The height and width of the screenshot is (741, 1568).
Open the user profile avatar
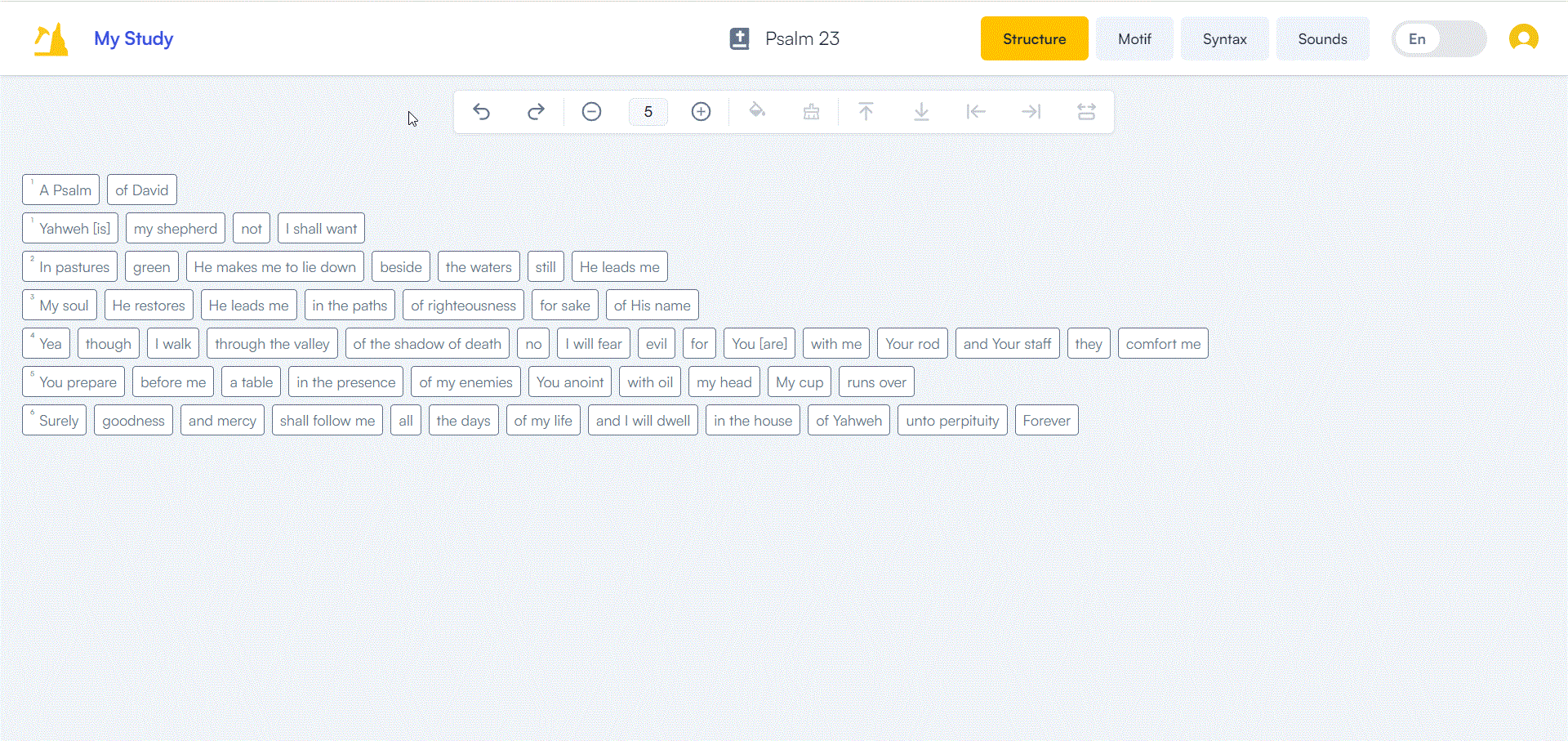point(1523,38)
